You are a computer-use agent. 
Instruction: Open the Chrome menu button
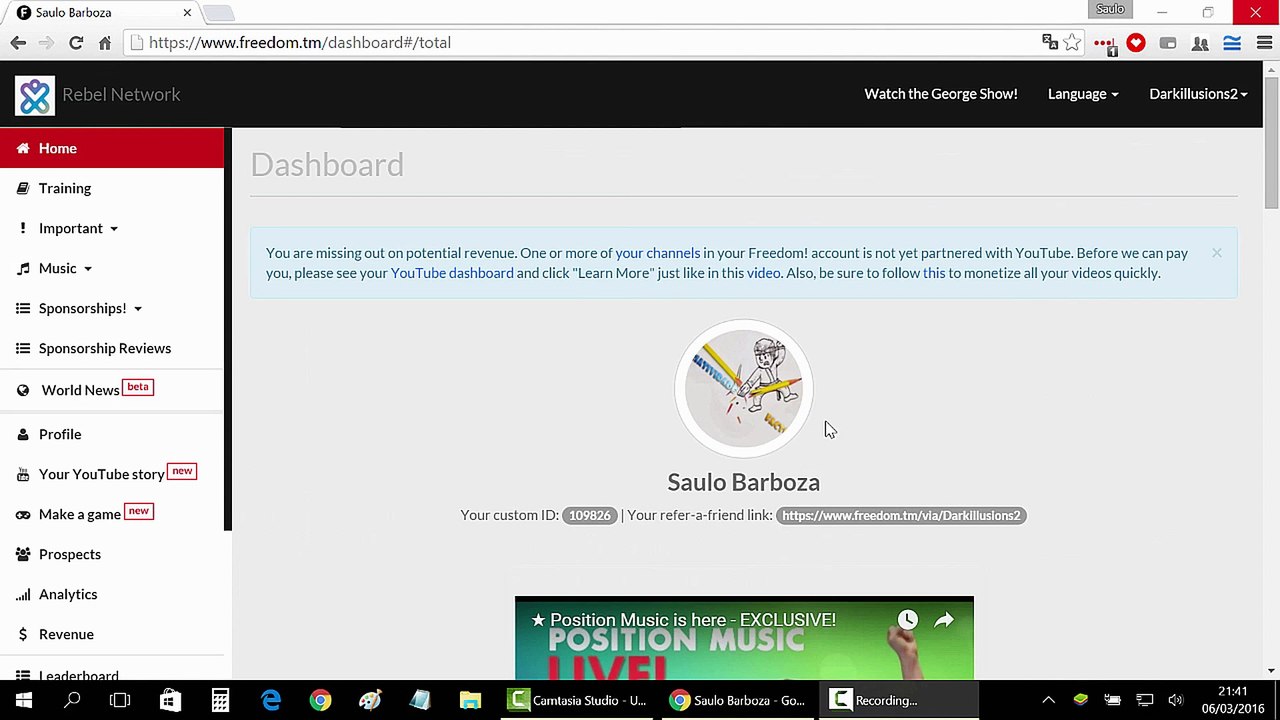point(1264,43)
